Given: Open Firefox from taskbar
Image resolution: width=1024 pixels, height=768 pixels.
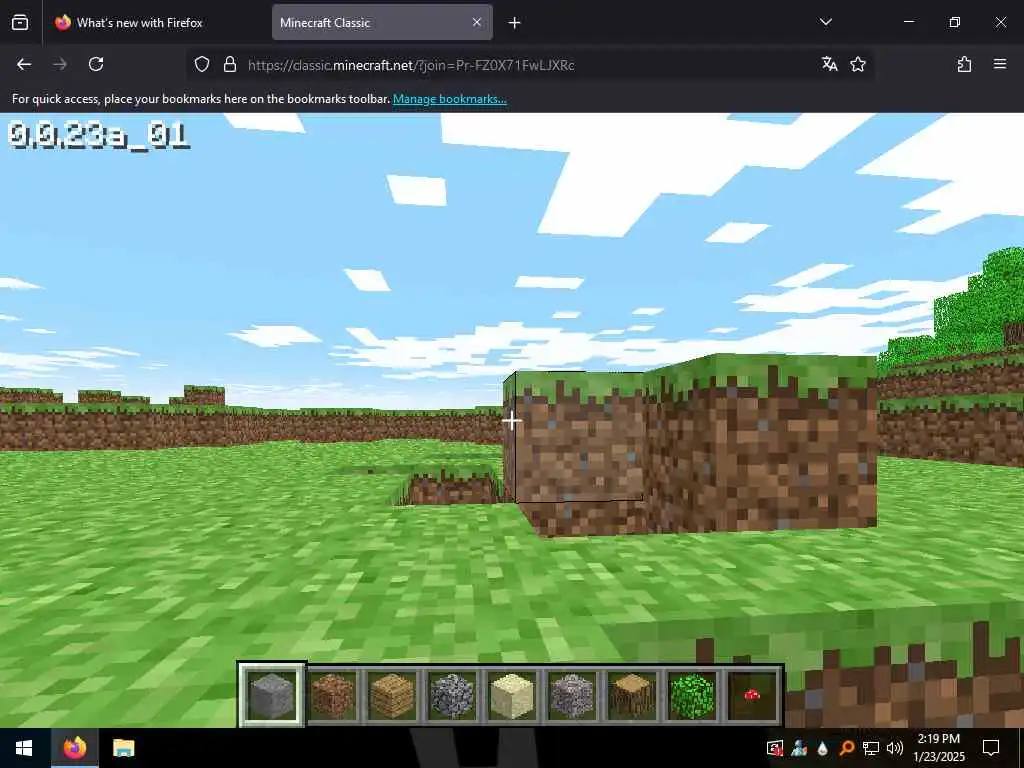Looking at the screenshot, I should (x=75, y=748).
